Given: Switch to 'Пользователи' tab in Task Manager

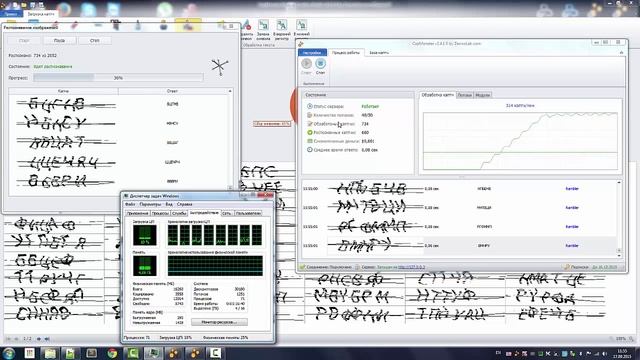Looking at the screenshot, I should coord(248,213).
